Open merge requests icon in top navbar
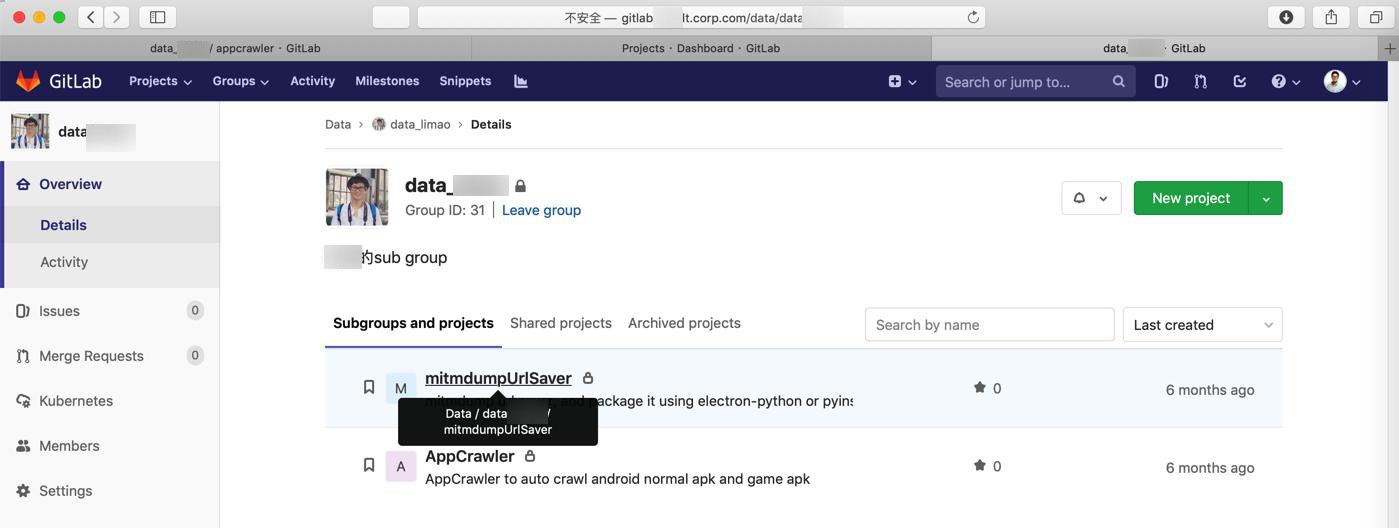This screenshot has width=1399, height=528. pos(1200,82)
